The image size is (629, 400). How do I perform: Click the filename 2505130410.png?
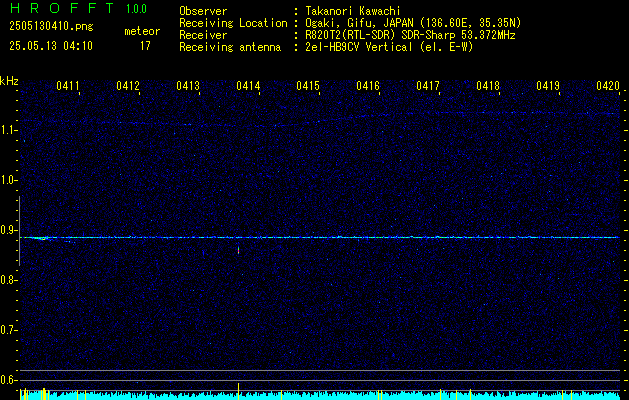(51, 26)
